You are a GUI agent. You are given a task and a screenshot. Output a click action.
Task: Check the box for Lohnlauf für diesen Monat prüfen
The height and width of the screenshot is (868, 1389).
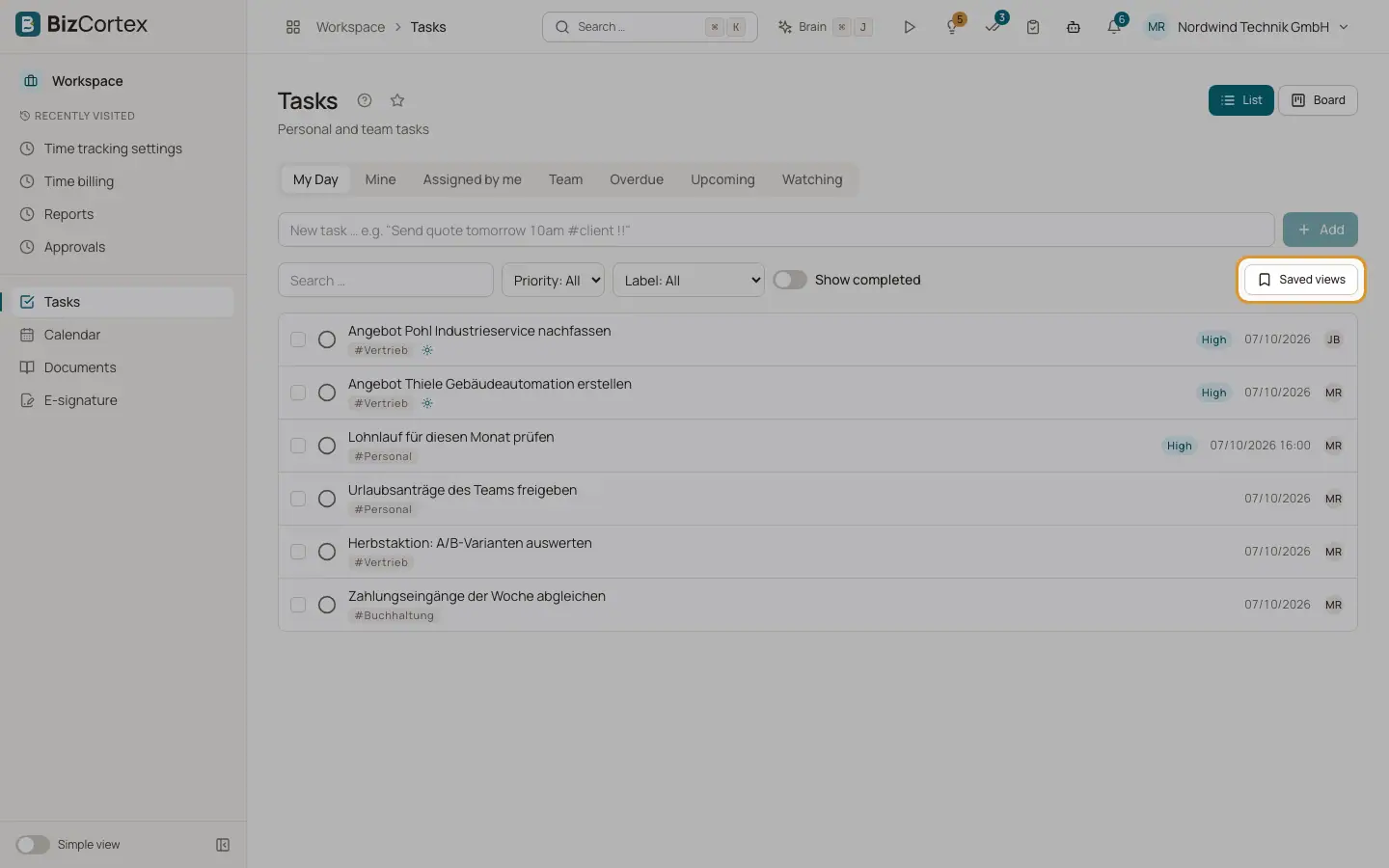(x=298, y=446)
